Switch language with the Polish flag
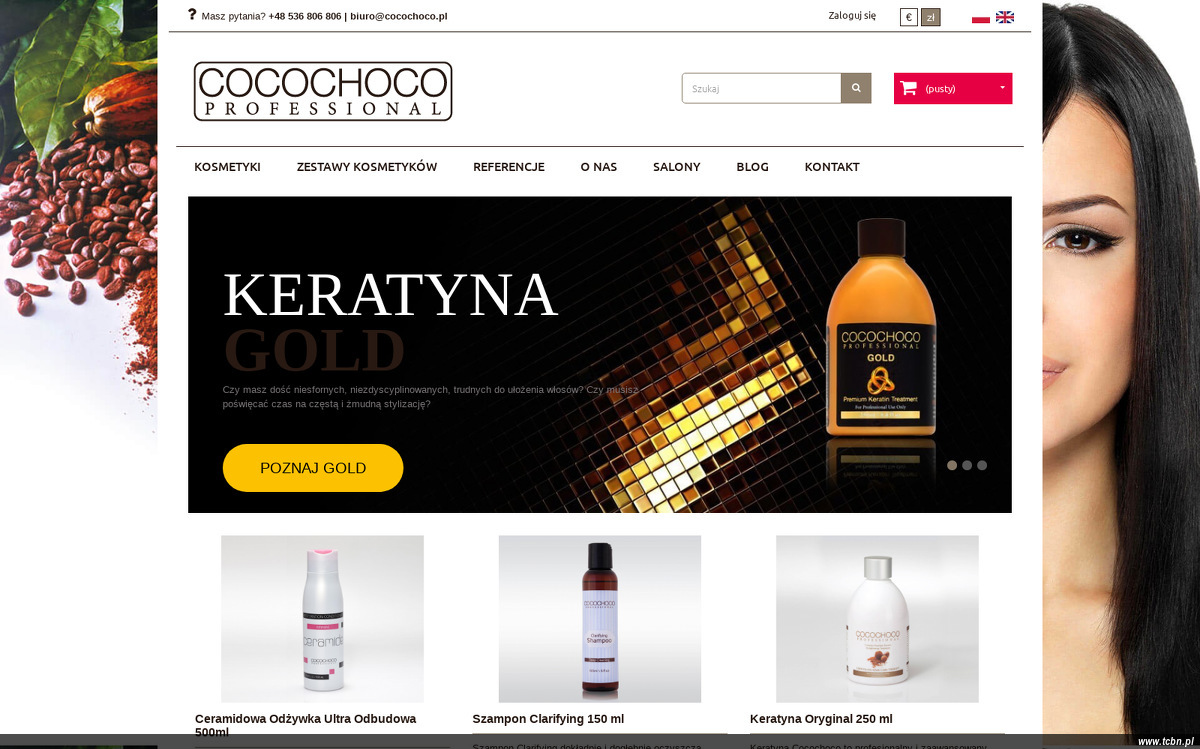Screen dimensions: 1200x749 [x=981, y=17]
